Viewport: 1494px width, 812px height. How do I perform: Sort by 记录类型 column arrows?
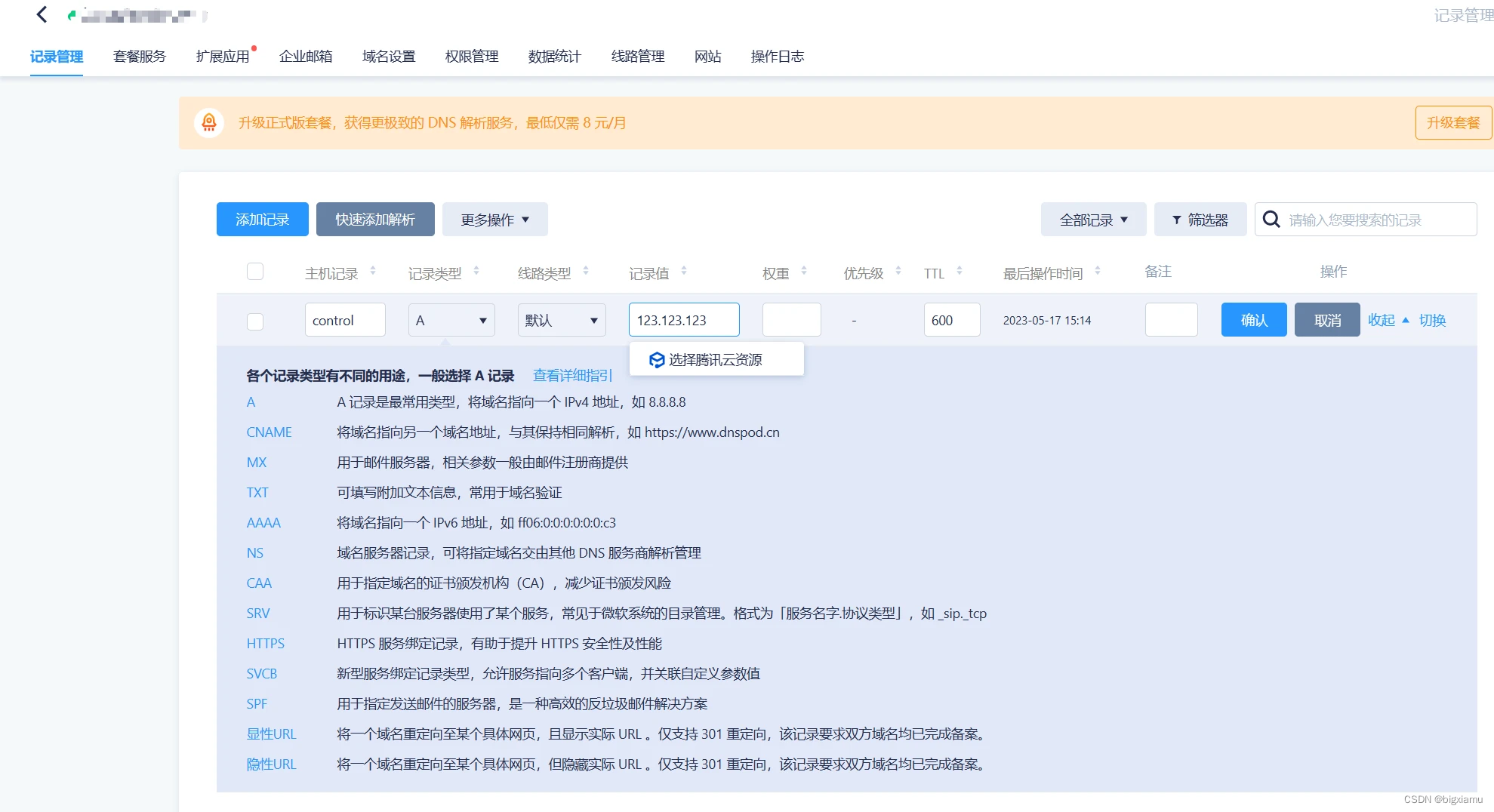pyautogui.click(x=476, y=271)
